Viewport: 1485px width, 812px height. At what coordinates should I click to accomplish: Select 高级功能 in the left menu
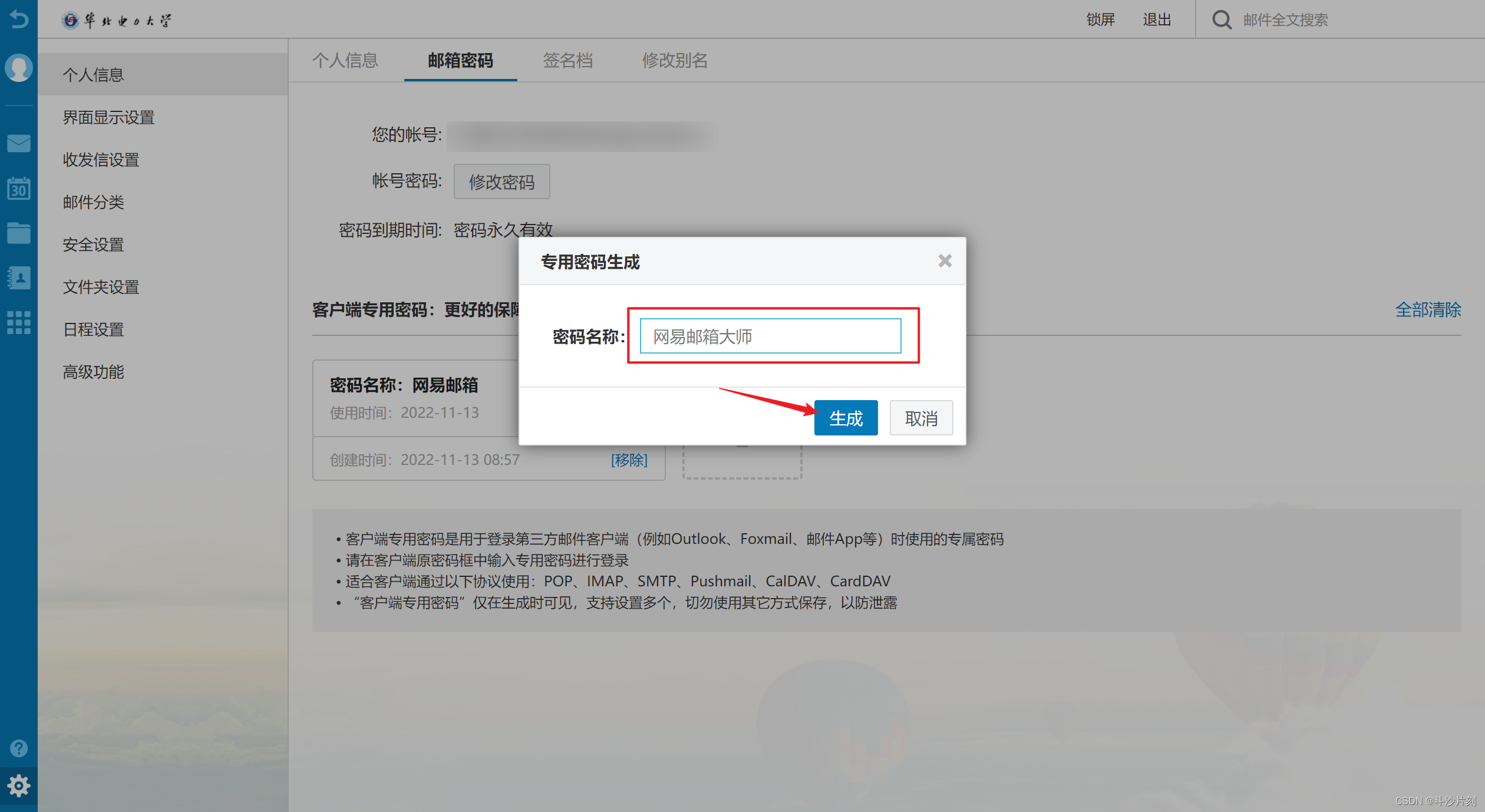[x=93, y=371]
